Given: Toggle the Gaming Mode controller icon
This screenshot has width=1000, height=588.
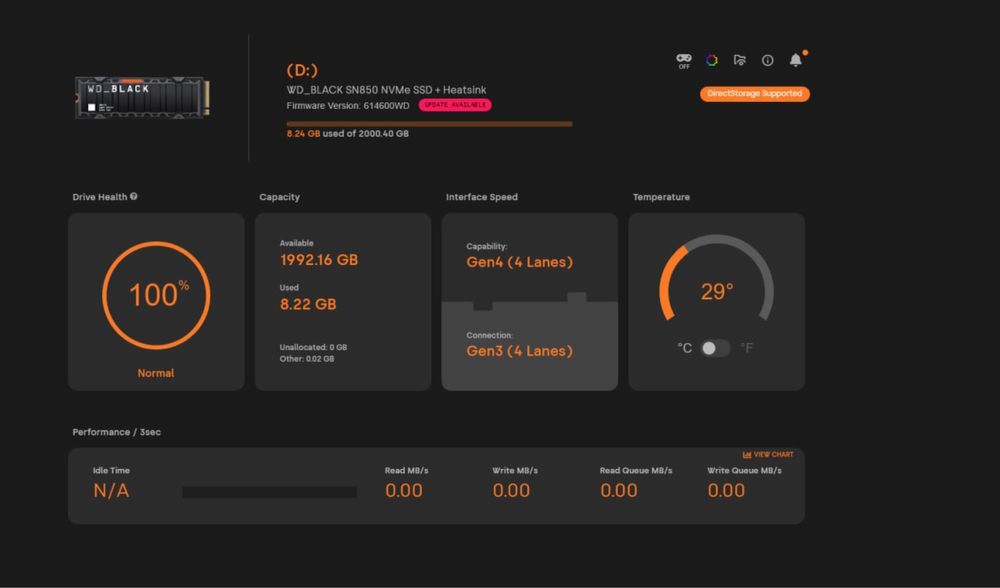Looking at the screenshot, I should 684,61.
